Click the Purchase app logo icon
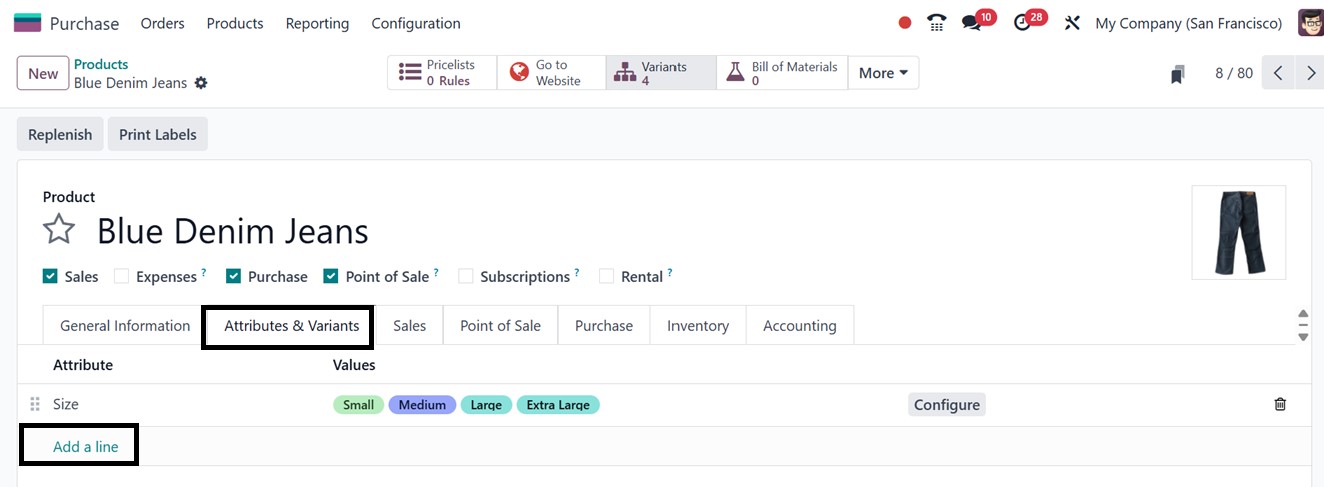This screenshot has height=487, width=1324. pos(27,23)
